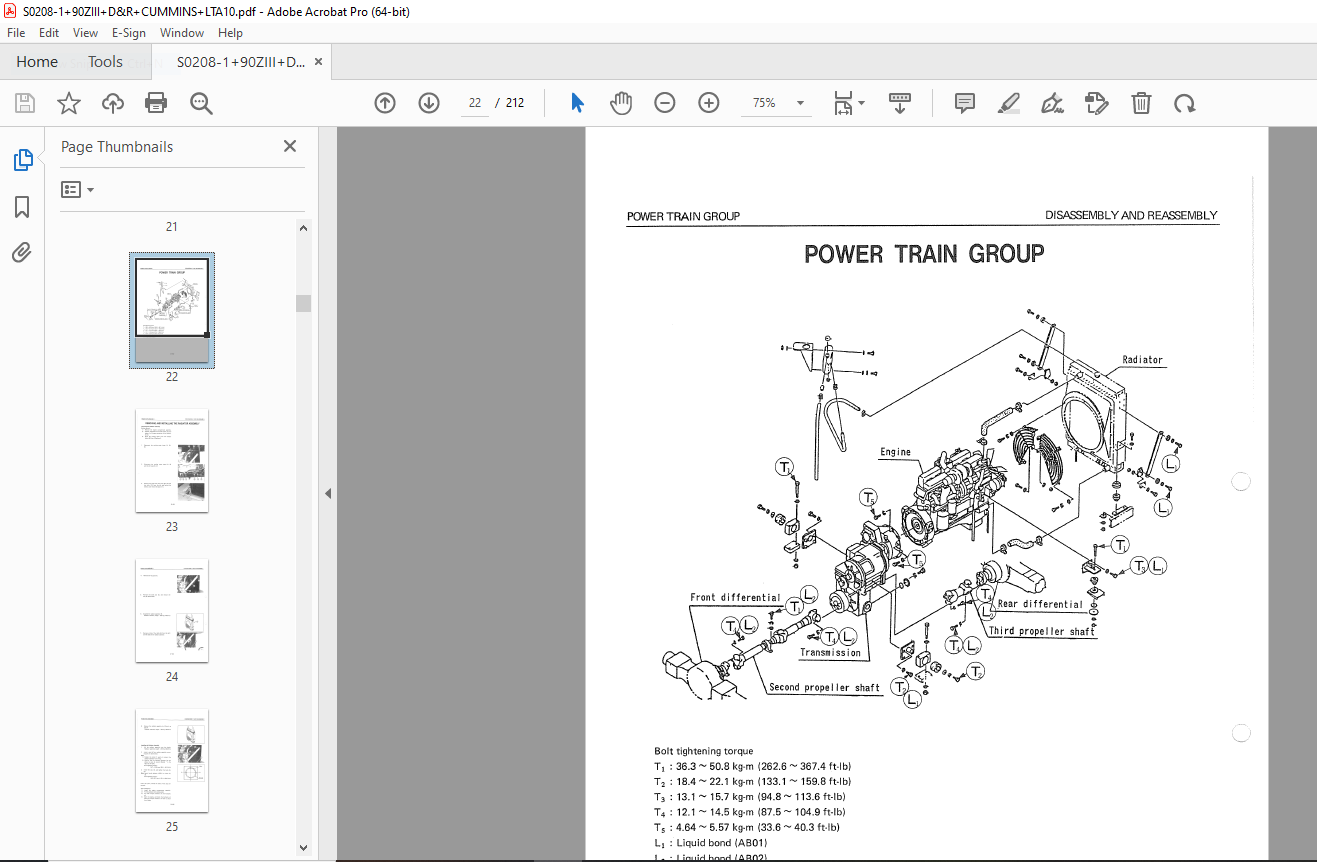Viewport: 1317px width, 862px height.
Task: Click the POWER TRAIN GROUP page heading
Action: 924,254
